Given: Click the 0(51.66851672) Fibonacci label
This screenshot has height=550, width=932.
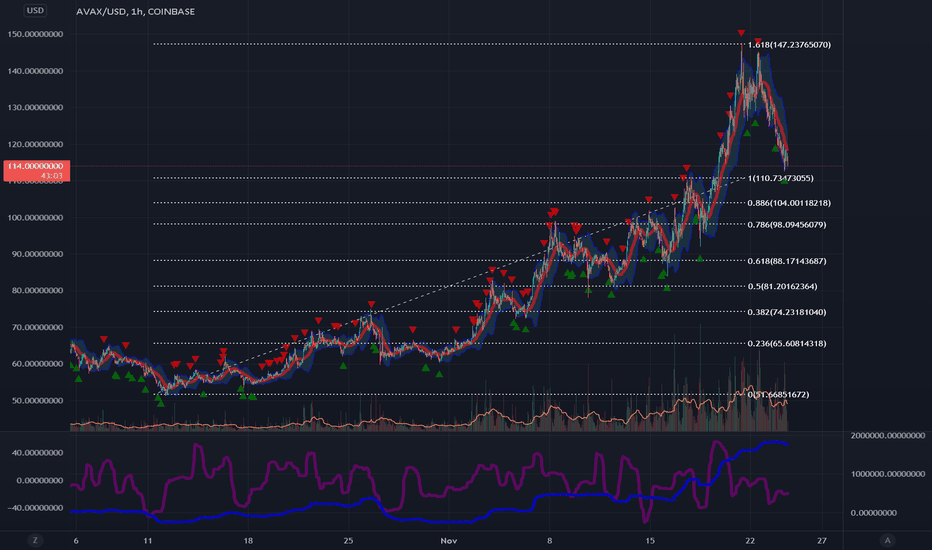Looking at the screenshot, I should click(x=779, y=395).
